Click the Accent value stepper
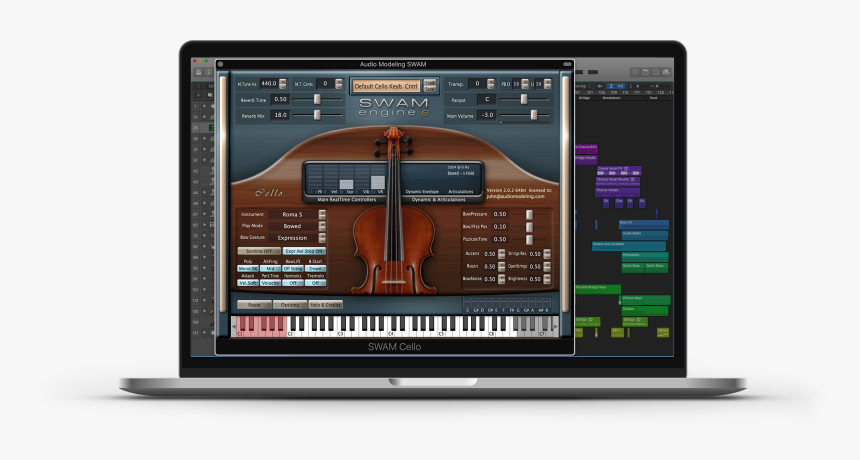This screenshot has height=460, width=860. click(501, 254)
